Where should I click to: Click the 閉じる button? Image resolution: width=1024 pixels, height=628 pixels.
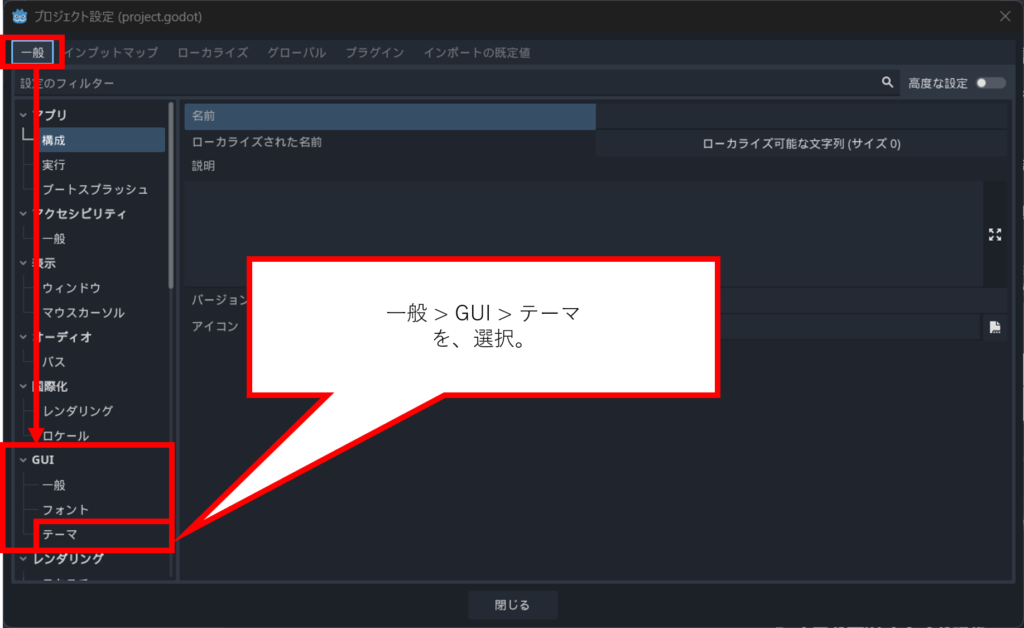click(x=512, y=605)
